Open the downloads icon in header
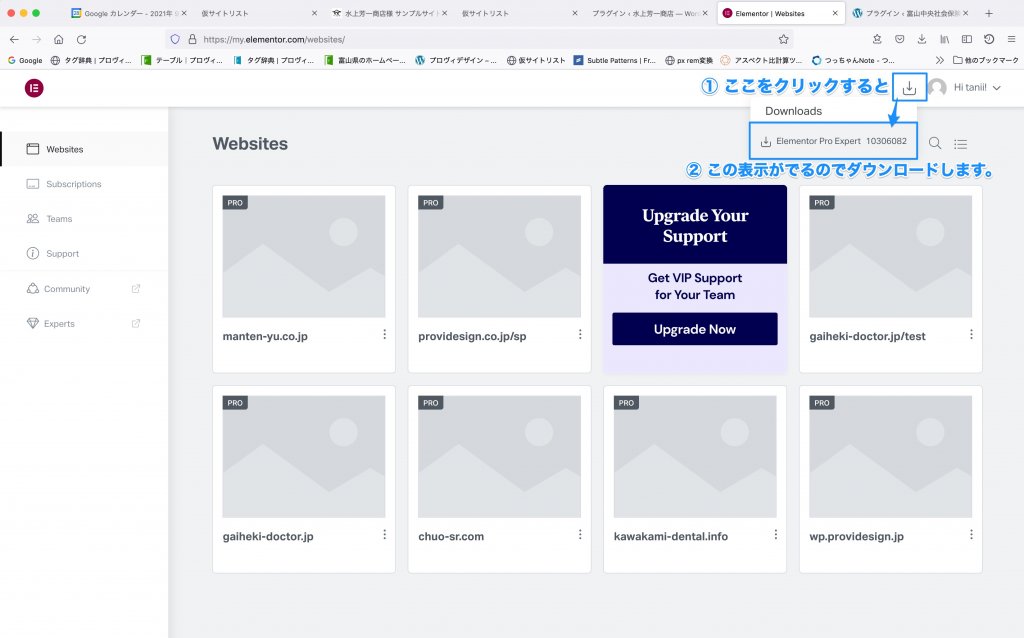This screenshot has width=1024, height=638. pos(908,88)
